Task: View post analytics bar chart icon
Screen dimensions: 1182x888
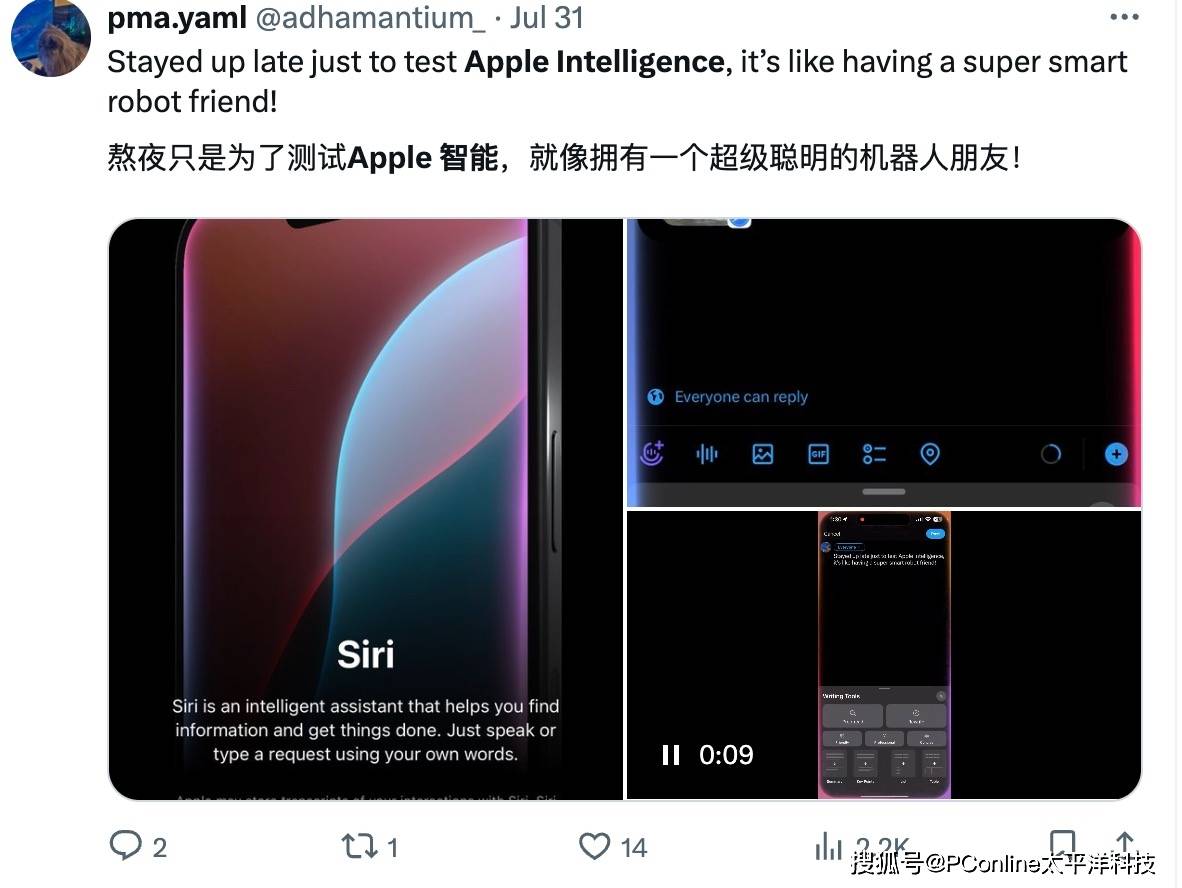Action: click(x=828, y=846)
